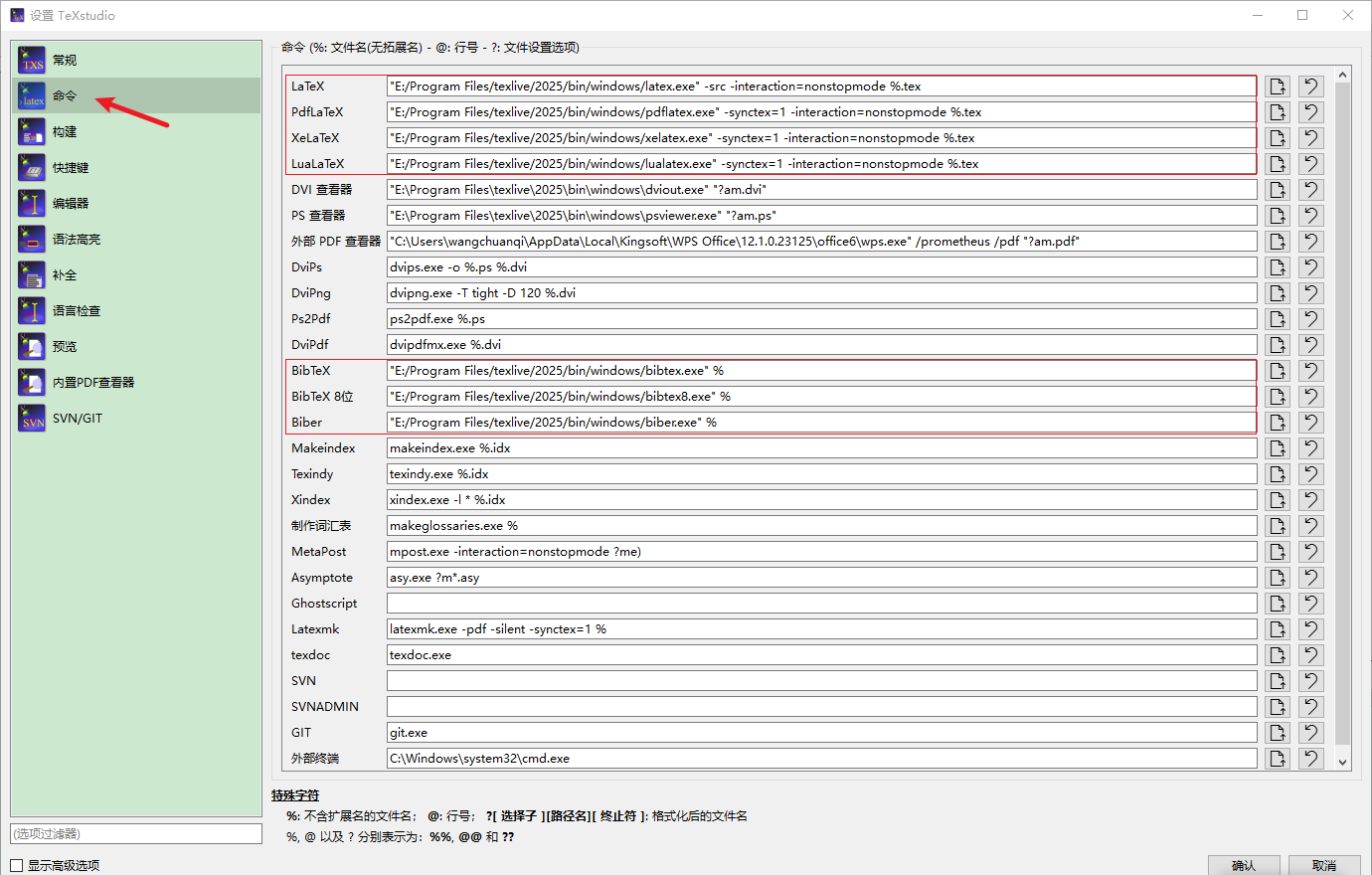The width and height of the screenshot is (1372, 875).
Task: Browse for the Asymptote executable file
Action: [1278, 578]
